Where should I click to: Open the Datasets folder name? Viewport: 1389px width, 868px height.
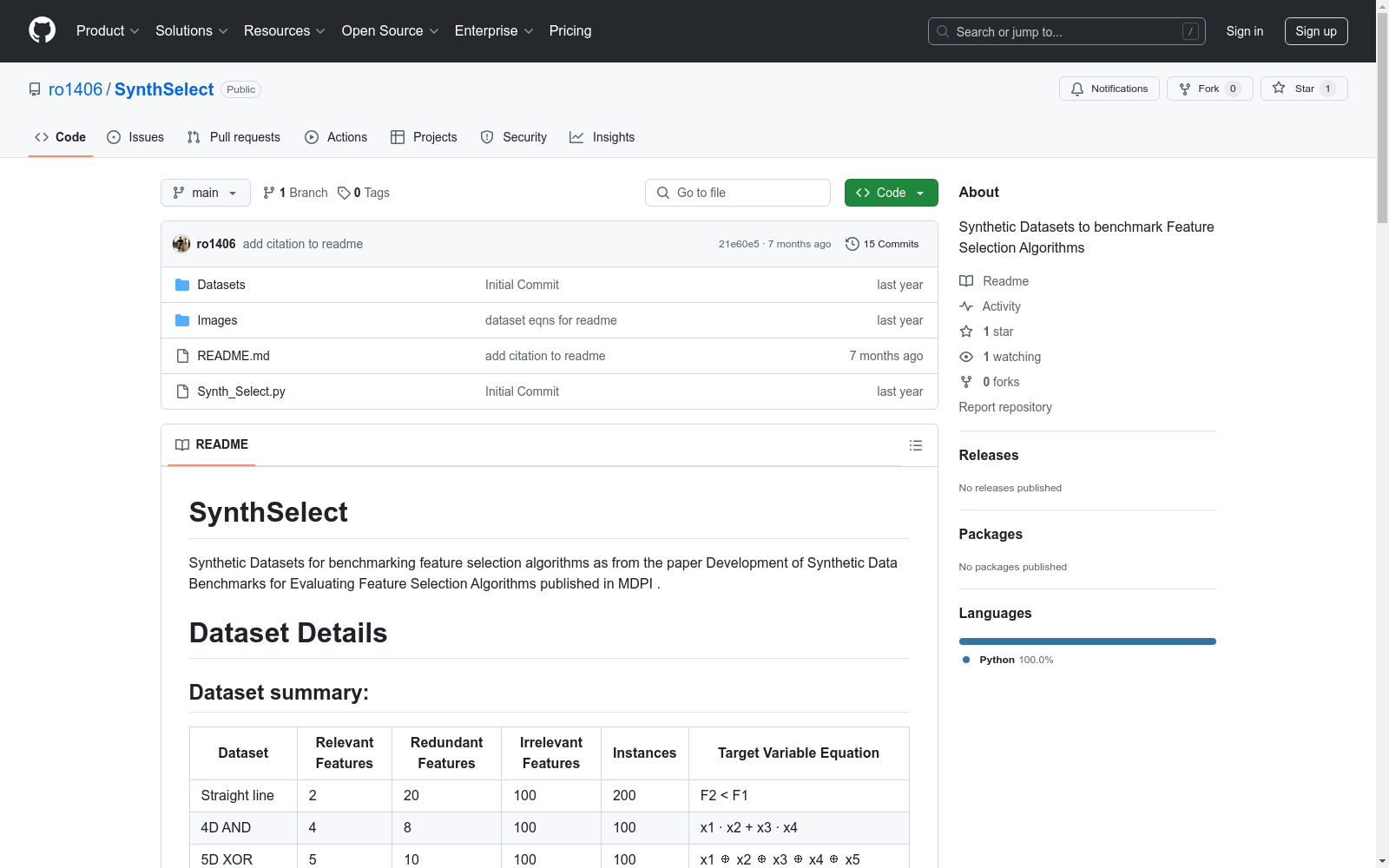point(221,285)
